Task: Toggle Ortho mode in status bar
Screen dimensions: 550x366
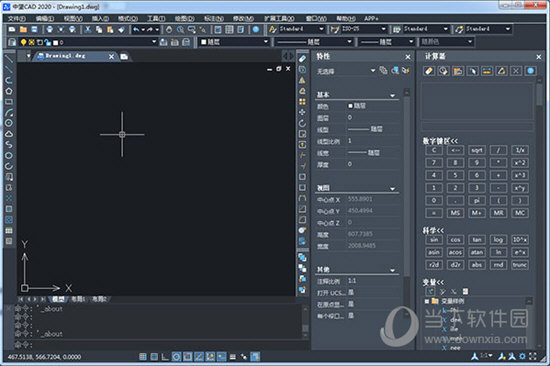Action: point(165,357)
